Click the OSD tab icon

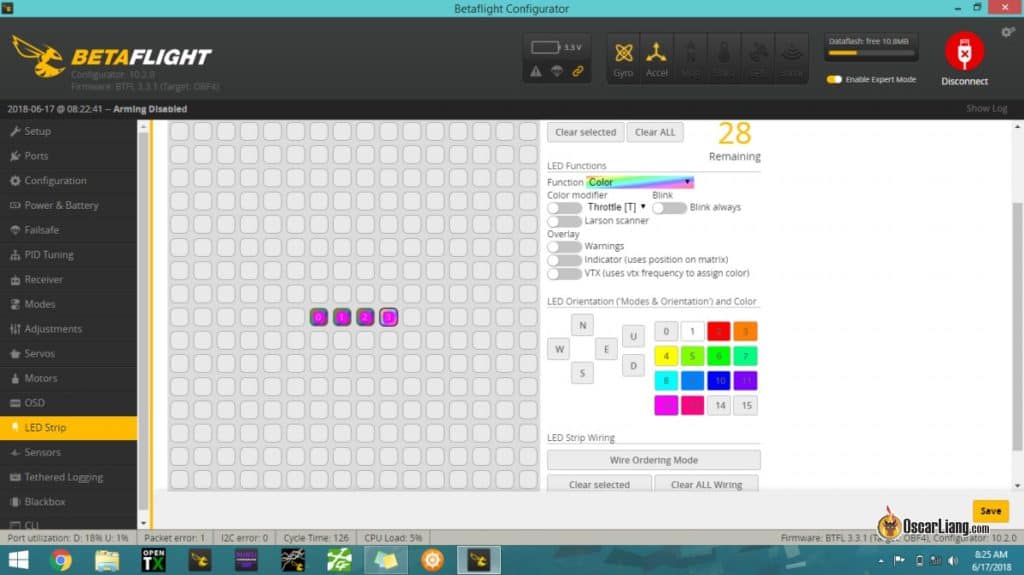tap(15, 403)
